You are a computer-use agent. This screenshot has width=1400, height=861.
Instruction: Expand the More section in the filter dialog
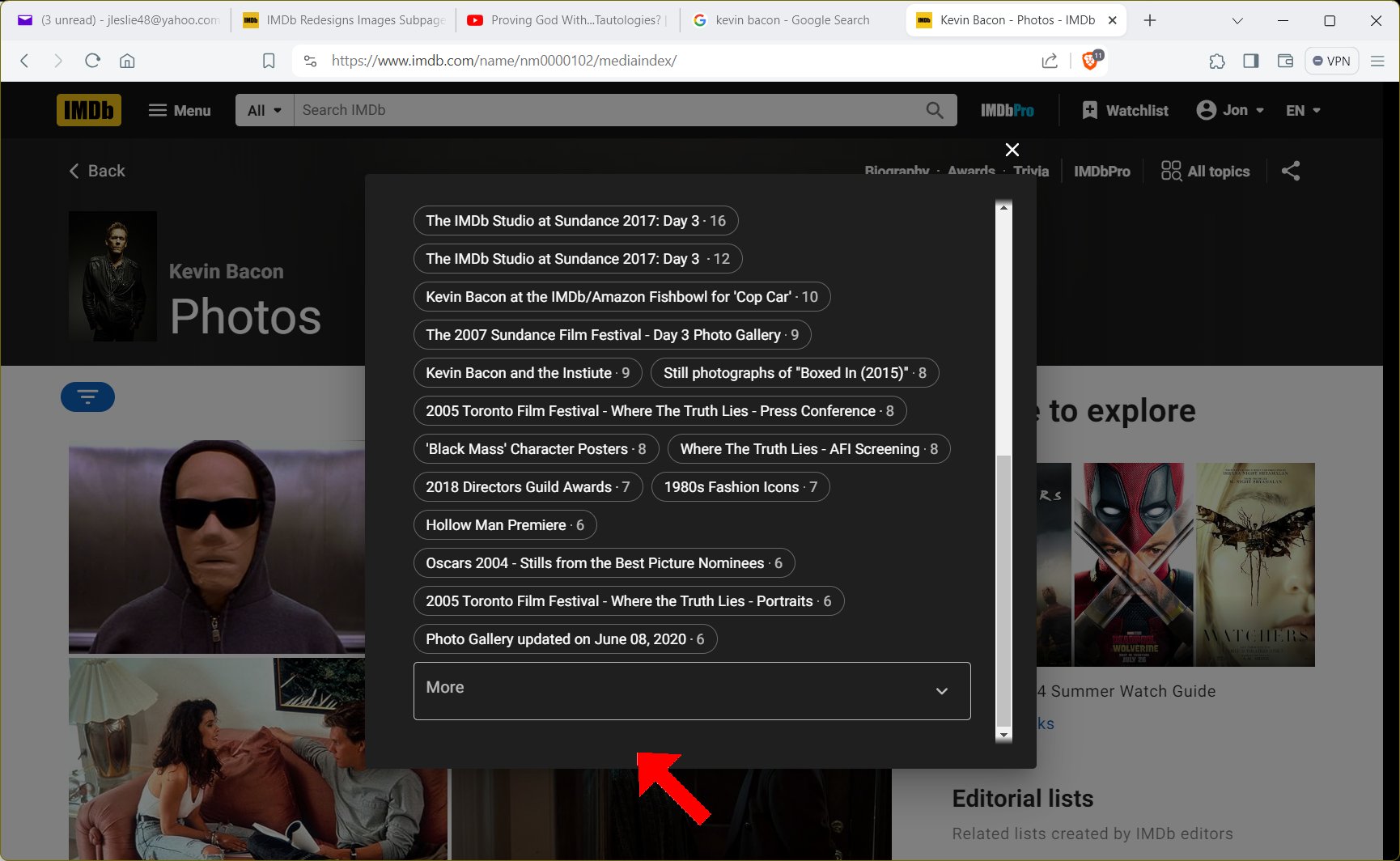(690, 690)
